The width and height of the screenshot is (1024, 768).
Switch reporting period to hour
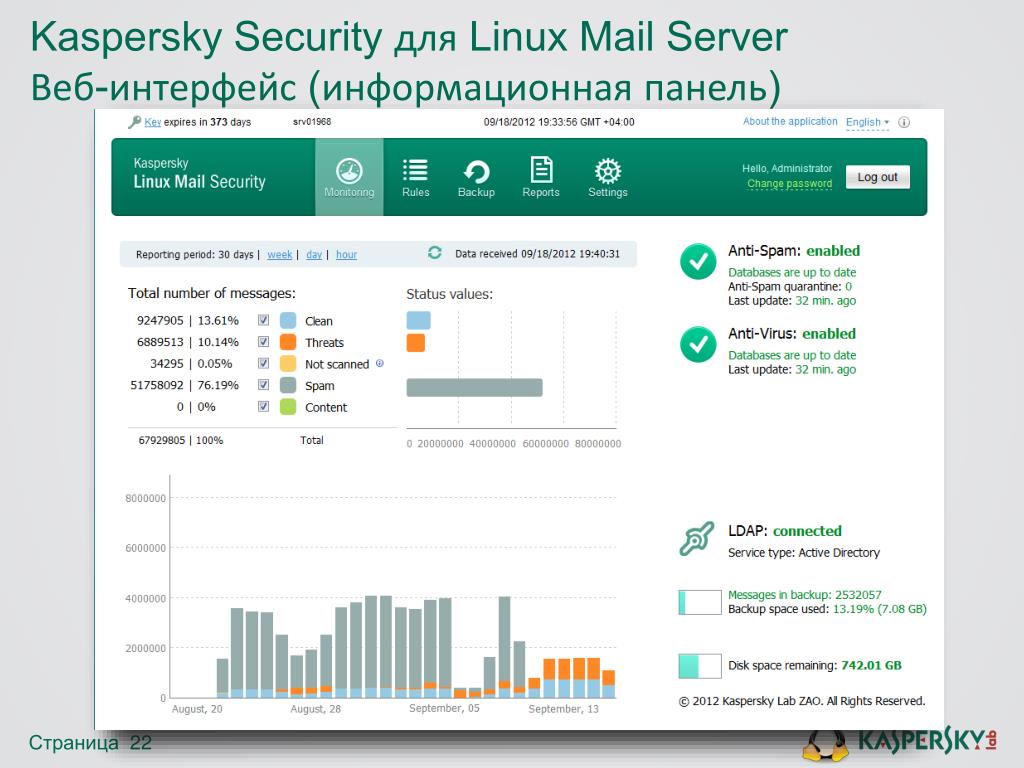pyautogui.click(x=346, y=255)
